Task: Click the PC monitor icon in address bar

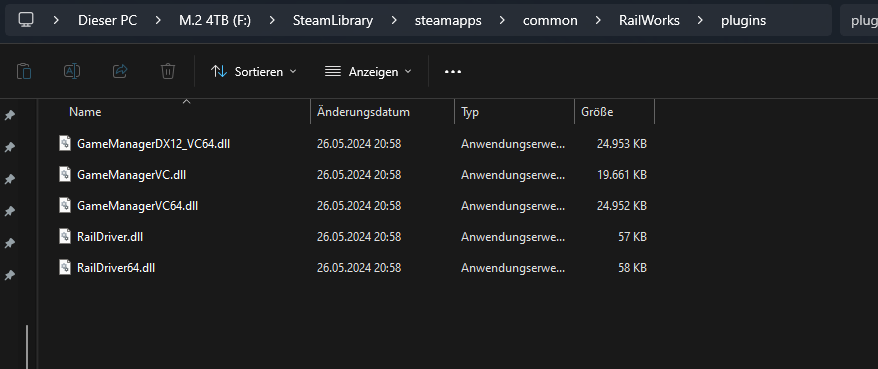Action: click(26, 20)
